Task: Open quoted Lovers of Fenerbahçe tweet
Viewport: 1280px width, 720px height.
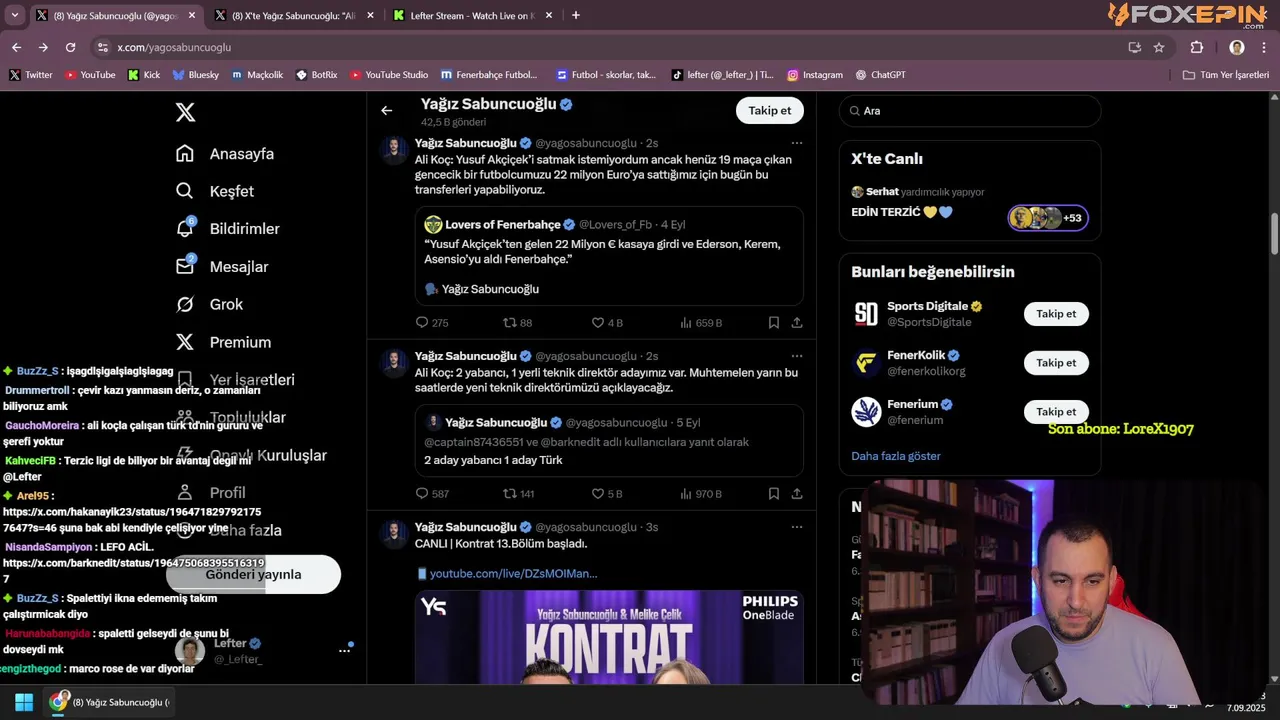Action: click(x=609, y=256)
